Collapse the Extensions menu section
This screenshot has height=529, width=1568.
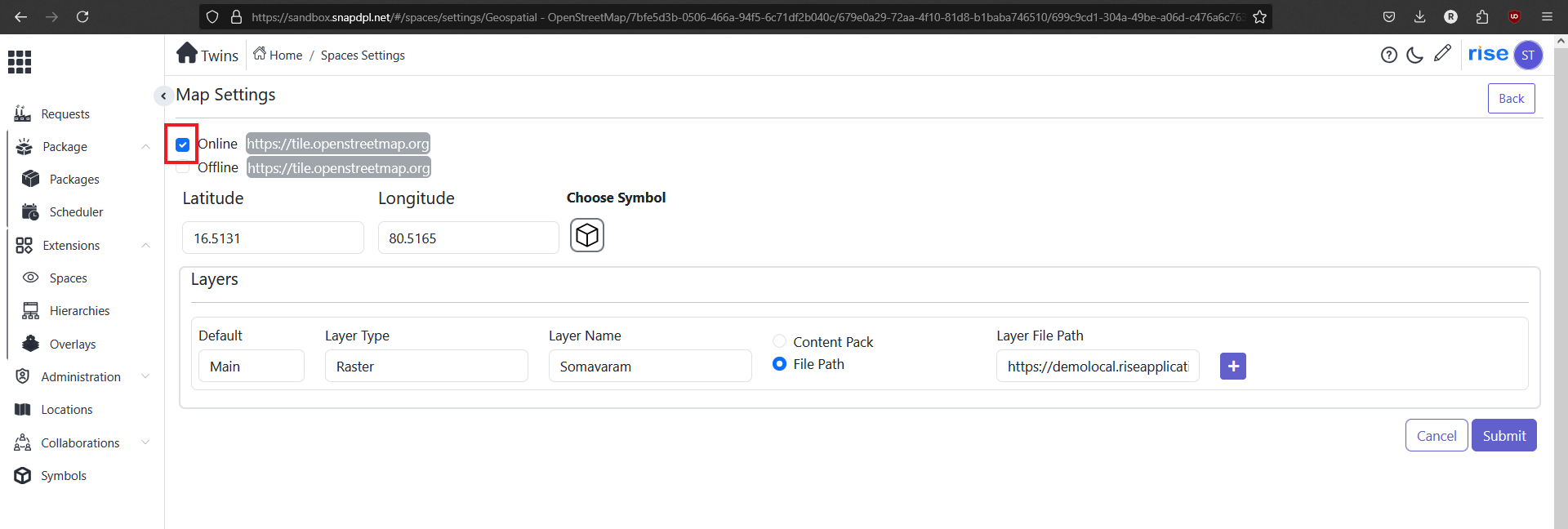click(x=145, y=246)
